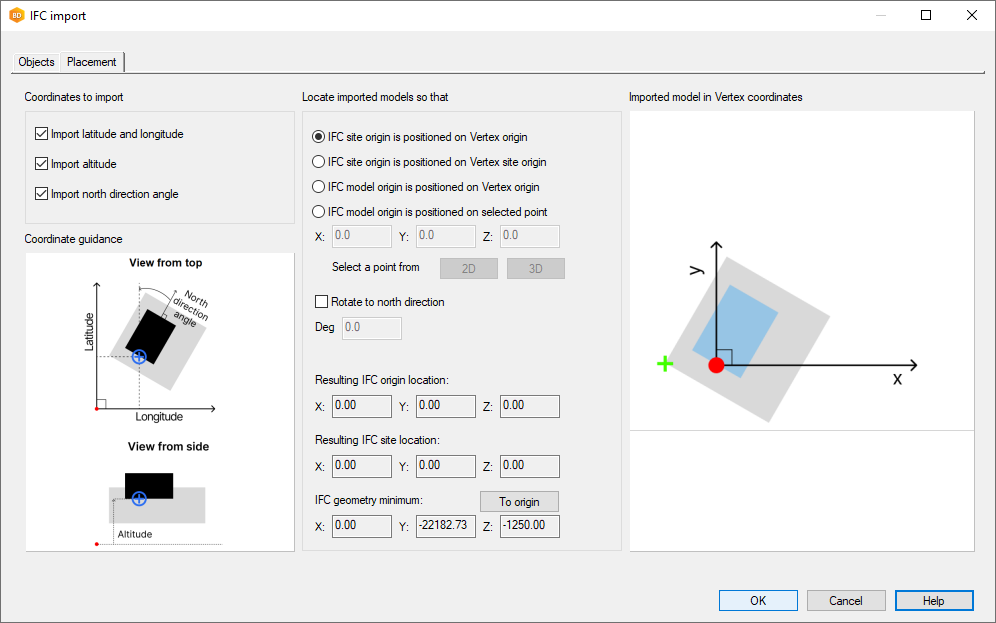996x623 pixels.
Task: Choose IFC model origin on selected point
Action: coord(319,212)
